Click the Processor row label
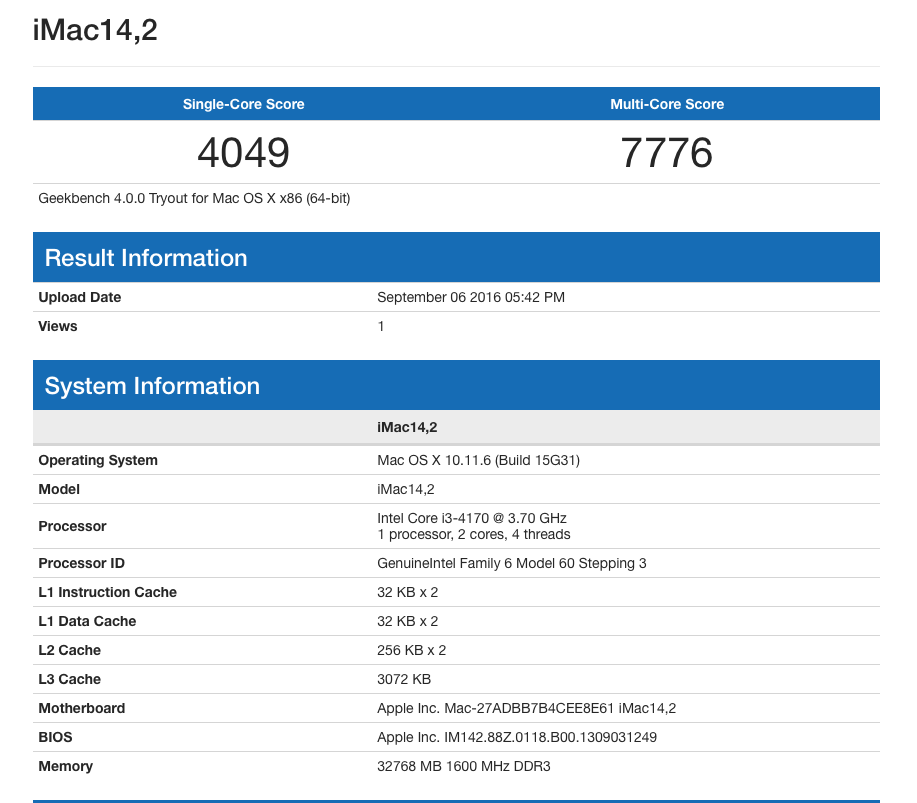Image resolution: width=917 pixels, height=803 pixels. pos(72,526)
